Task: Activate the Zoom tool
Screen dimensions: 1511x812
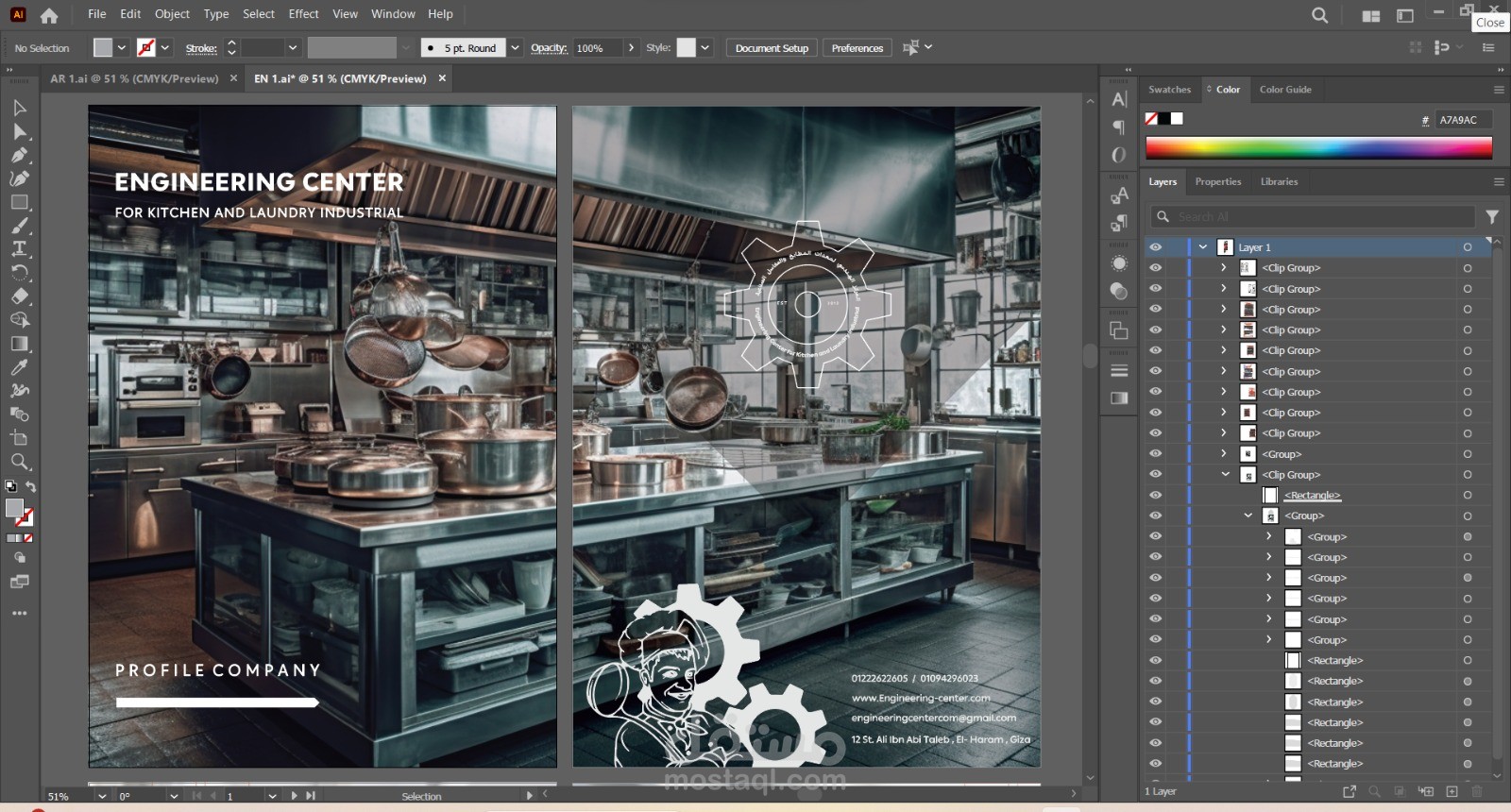Action: tap(20, 462)
